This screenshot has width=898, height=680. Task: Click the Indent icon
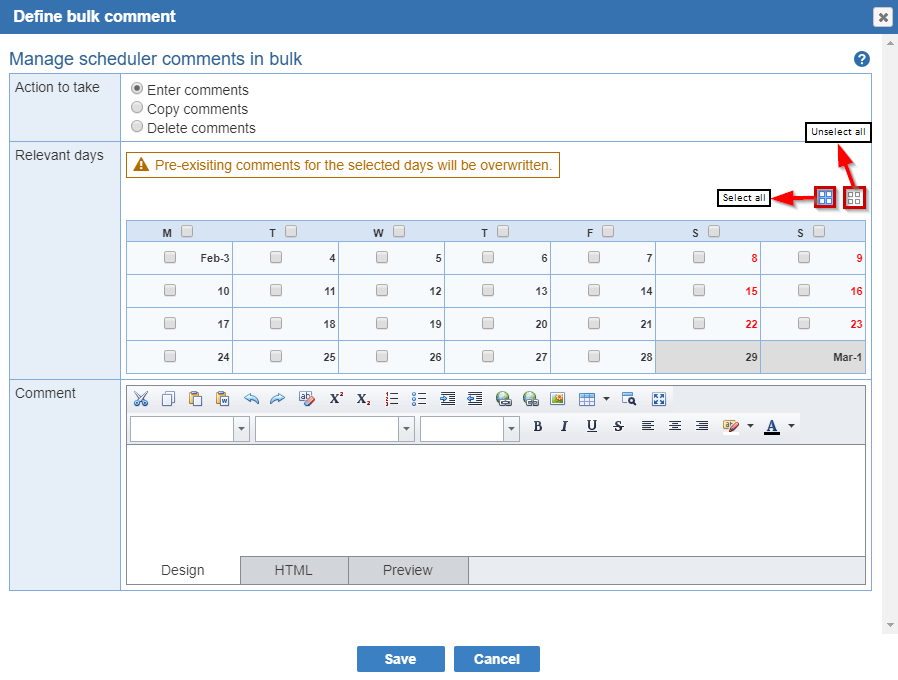click(x=447, y=399)
